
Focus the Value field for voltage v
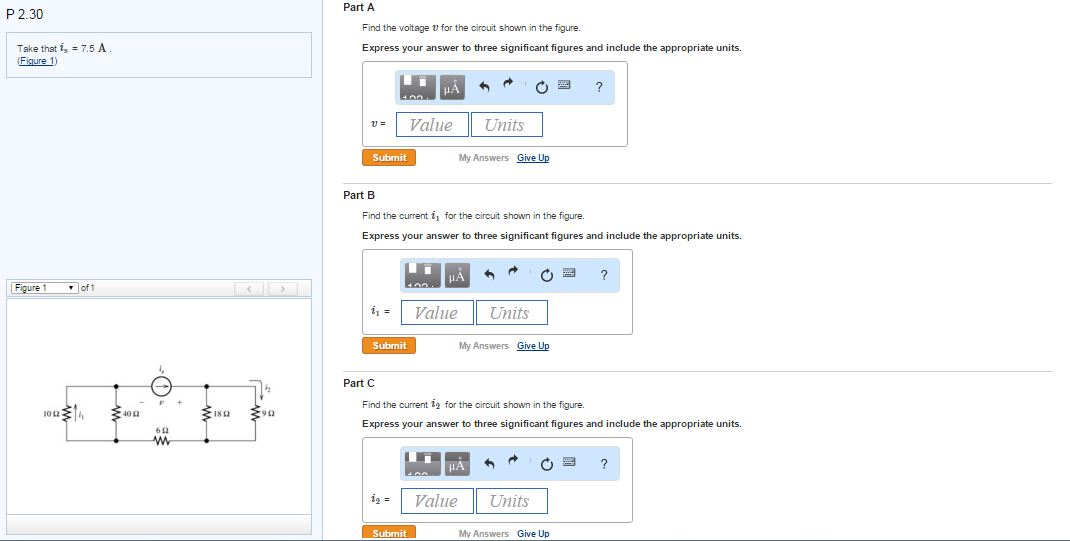pos(431,125)
